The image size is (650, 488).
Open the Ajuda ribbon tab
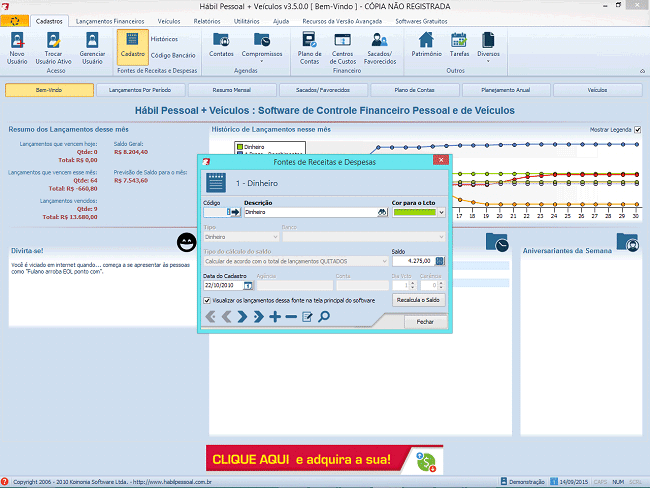tap(281, 21)
